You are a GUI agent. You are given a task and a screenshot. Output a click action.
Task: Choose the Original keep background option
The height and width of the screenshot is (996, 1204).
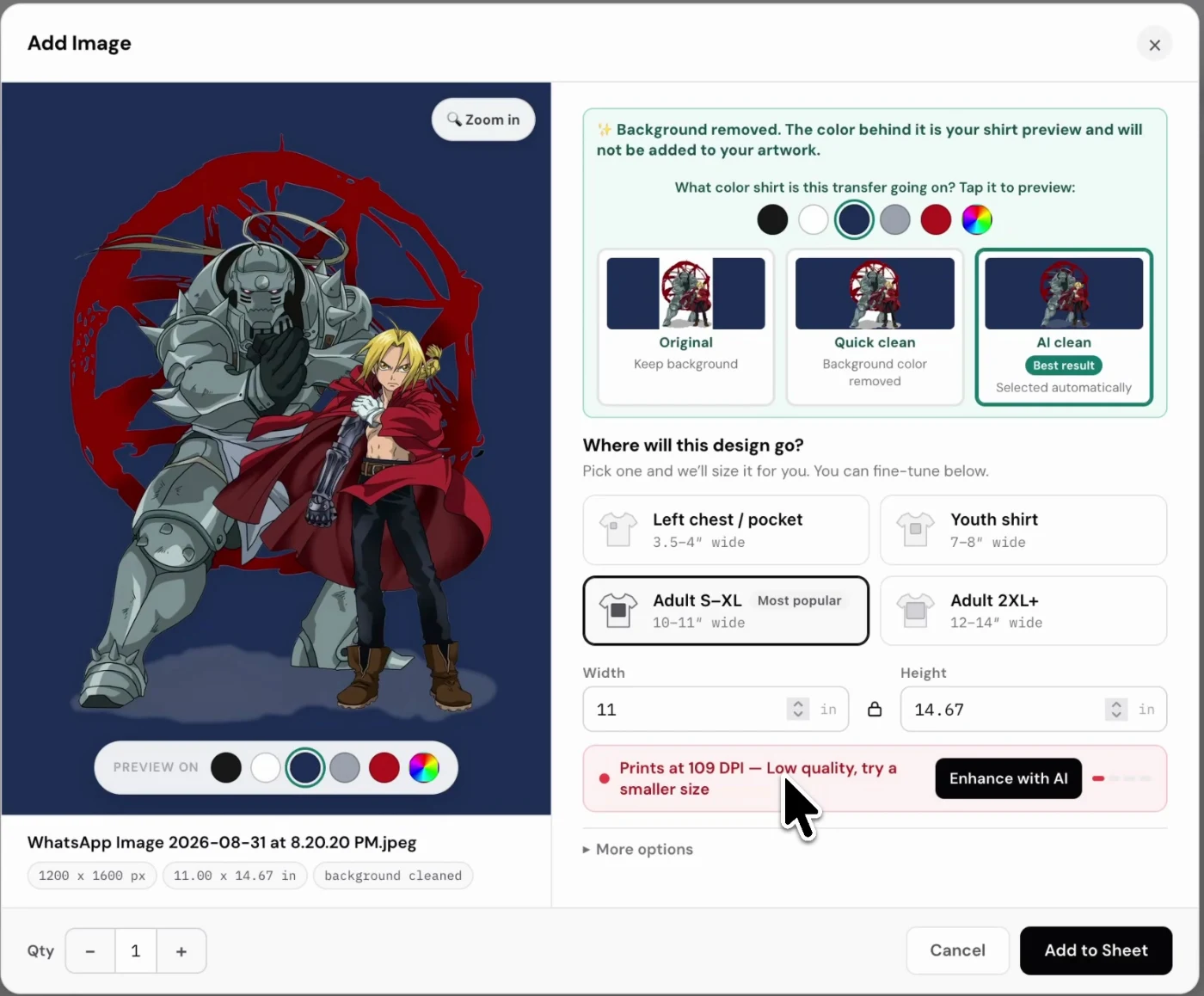tap(686, 327)
